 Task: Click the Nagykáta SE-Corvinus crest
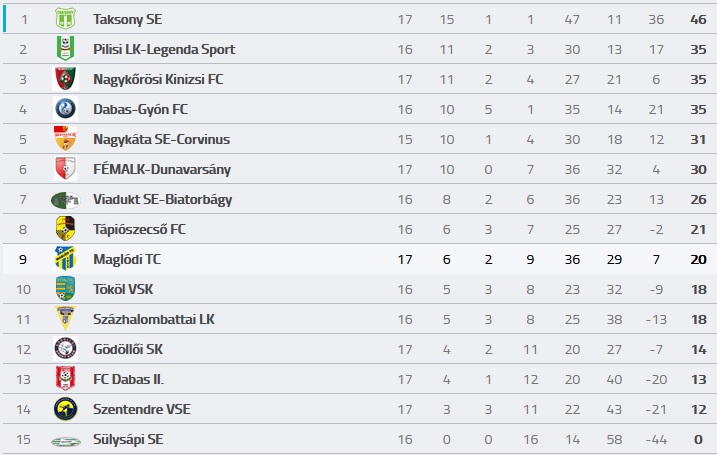[x=65, y=139]
